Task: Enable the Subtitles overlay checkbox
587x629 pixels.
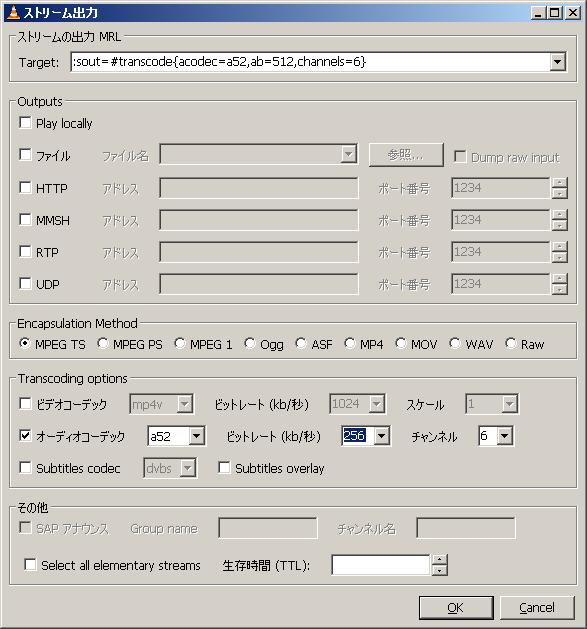Action: click(224, 468)
